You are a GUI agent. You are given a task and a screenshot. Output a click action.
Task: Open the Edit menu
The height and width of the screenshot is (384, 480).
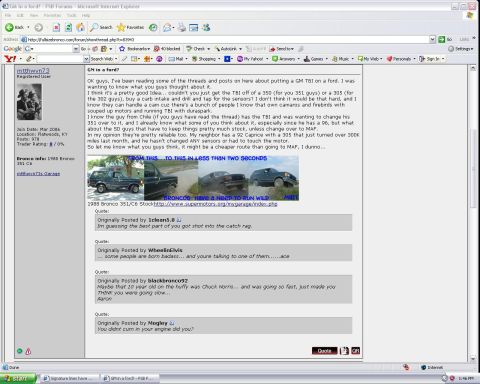(20, 15)
